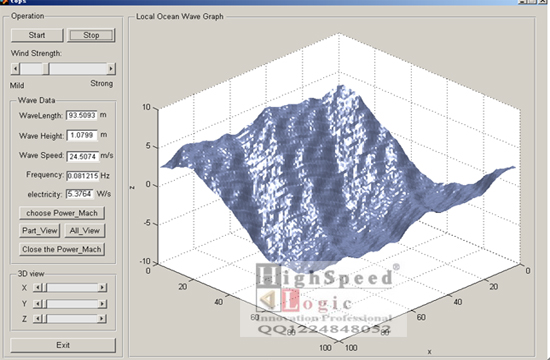Screen dimensions: 550x360
Task: Click the Y view slider right arrow
Action: click(x=102, y=304)
